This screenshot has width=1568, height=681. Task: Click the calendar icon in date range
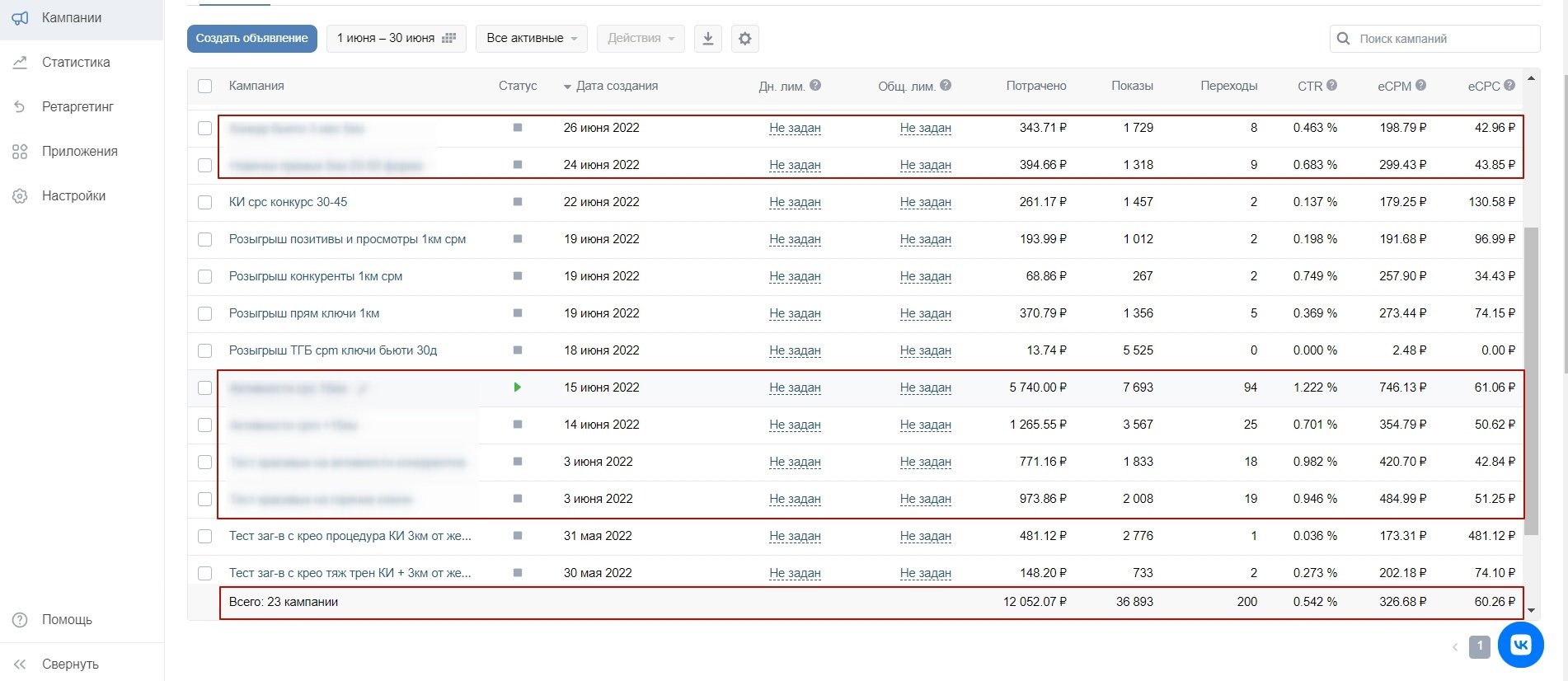click(x=449, y=39)
